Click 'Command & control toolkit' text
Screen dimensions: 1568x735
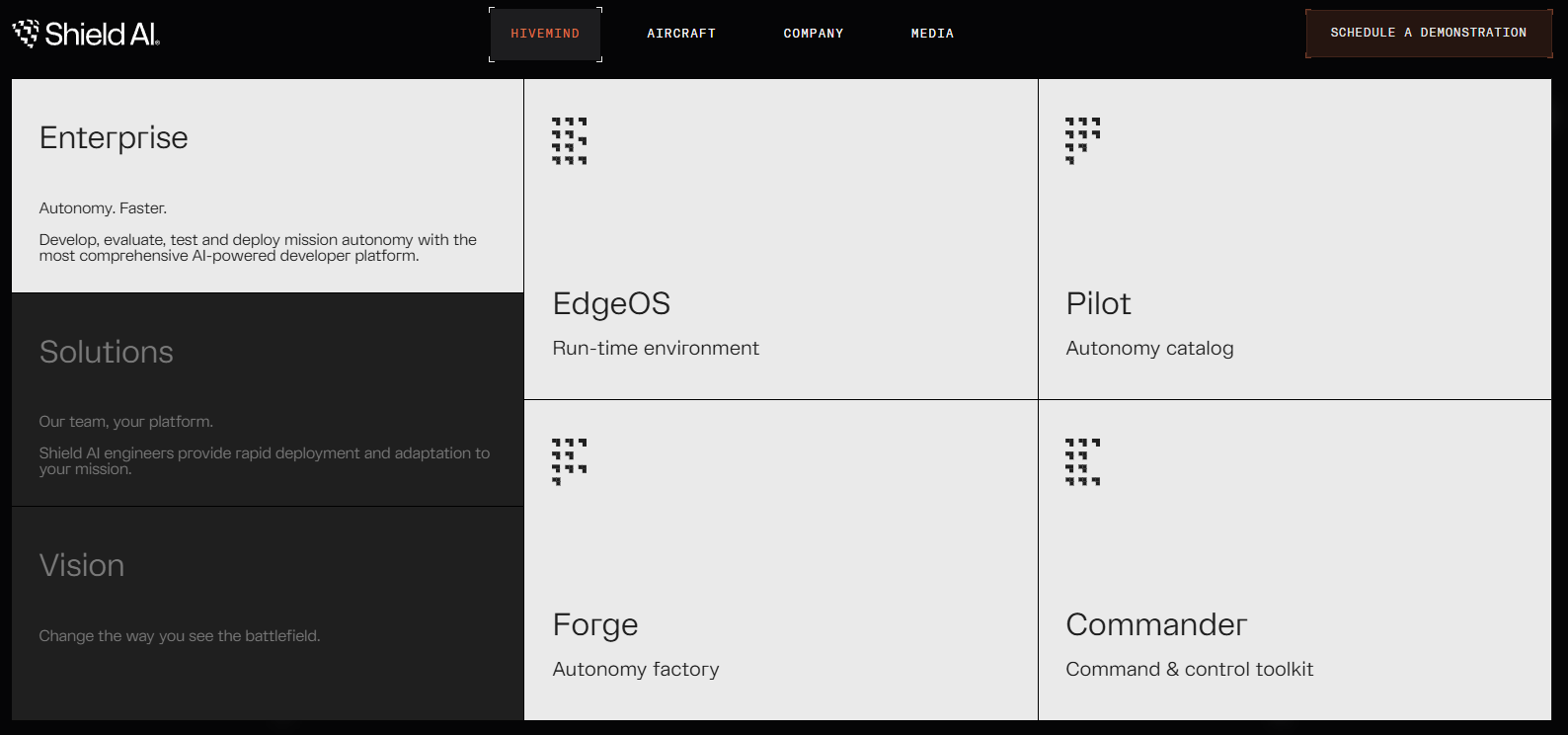pyautogui.click(x=1190, y=669)
